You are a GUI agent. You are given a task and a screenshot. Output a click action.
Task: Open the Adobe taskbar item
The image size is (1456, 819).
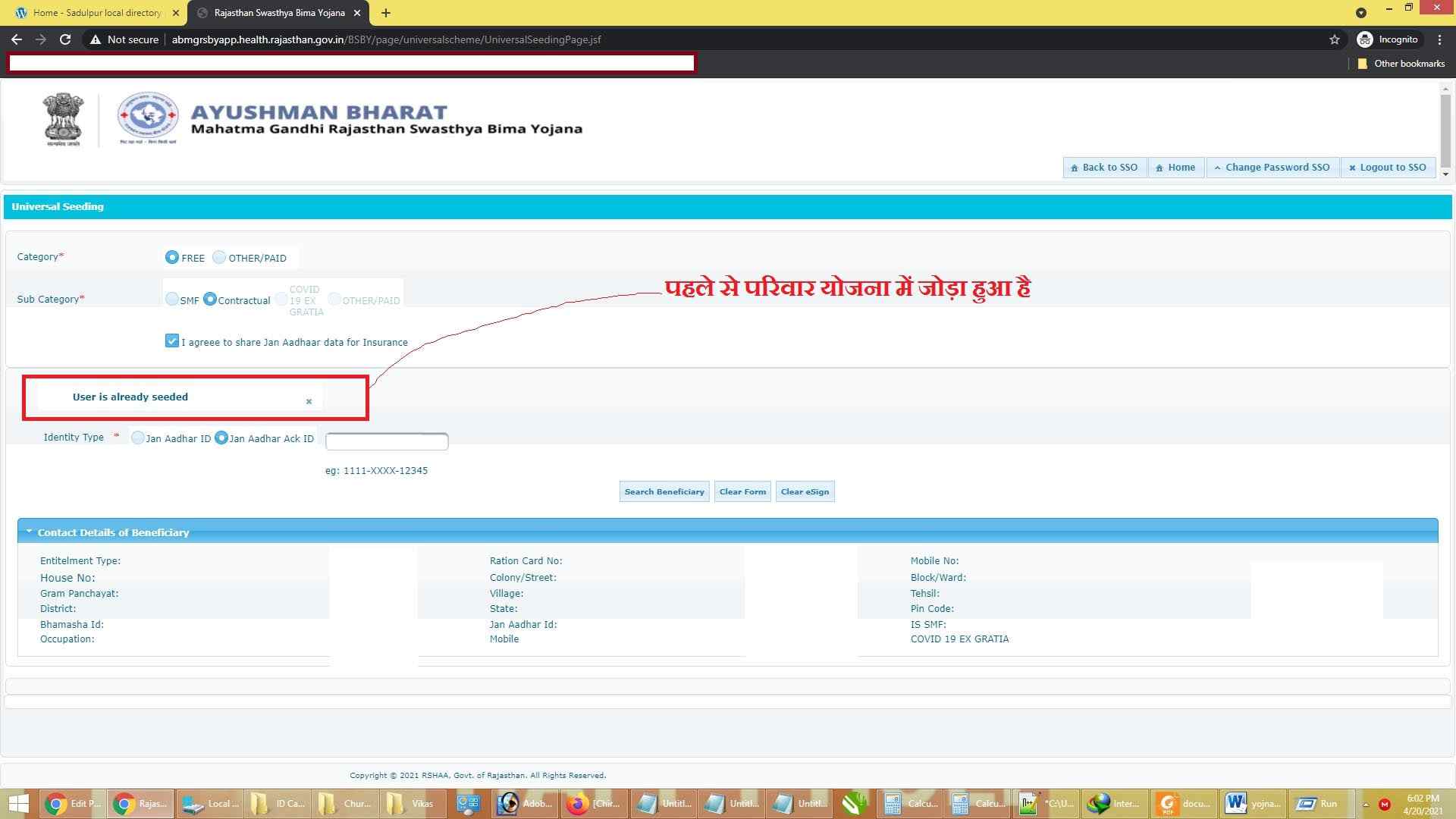pyautogui.click(x=525, y=804)
